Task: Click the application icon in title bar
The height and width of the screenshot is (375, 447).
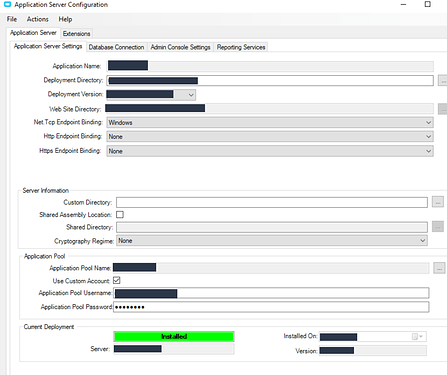Action: (x=7, y=5)
